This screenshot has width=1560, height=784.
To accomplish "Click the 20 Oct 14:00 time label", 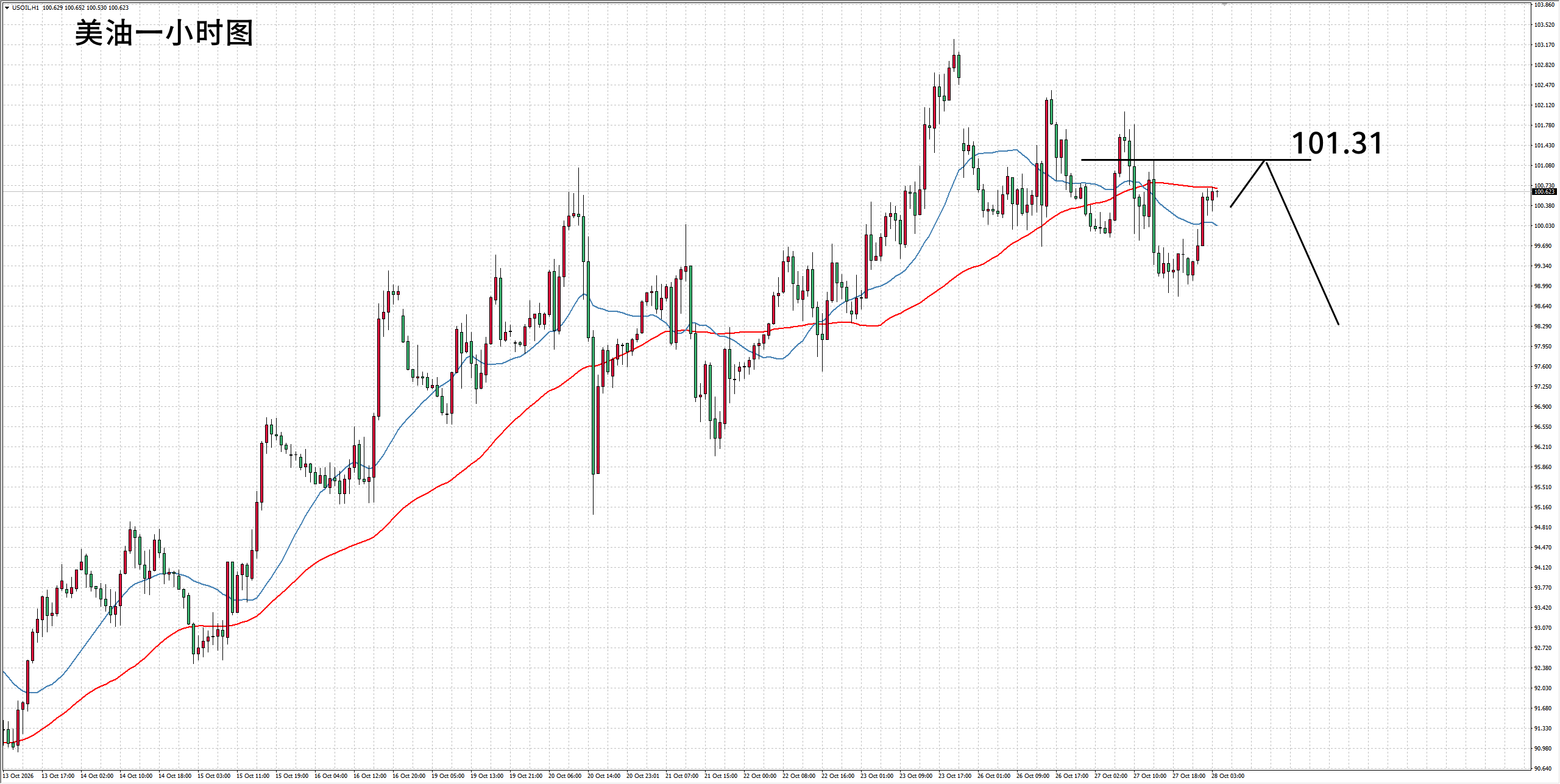I will point(604,776).
